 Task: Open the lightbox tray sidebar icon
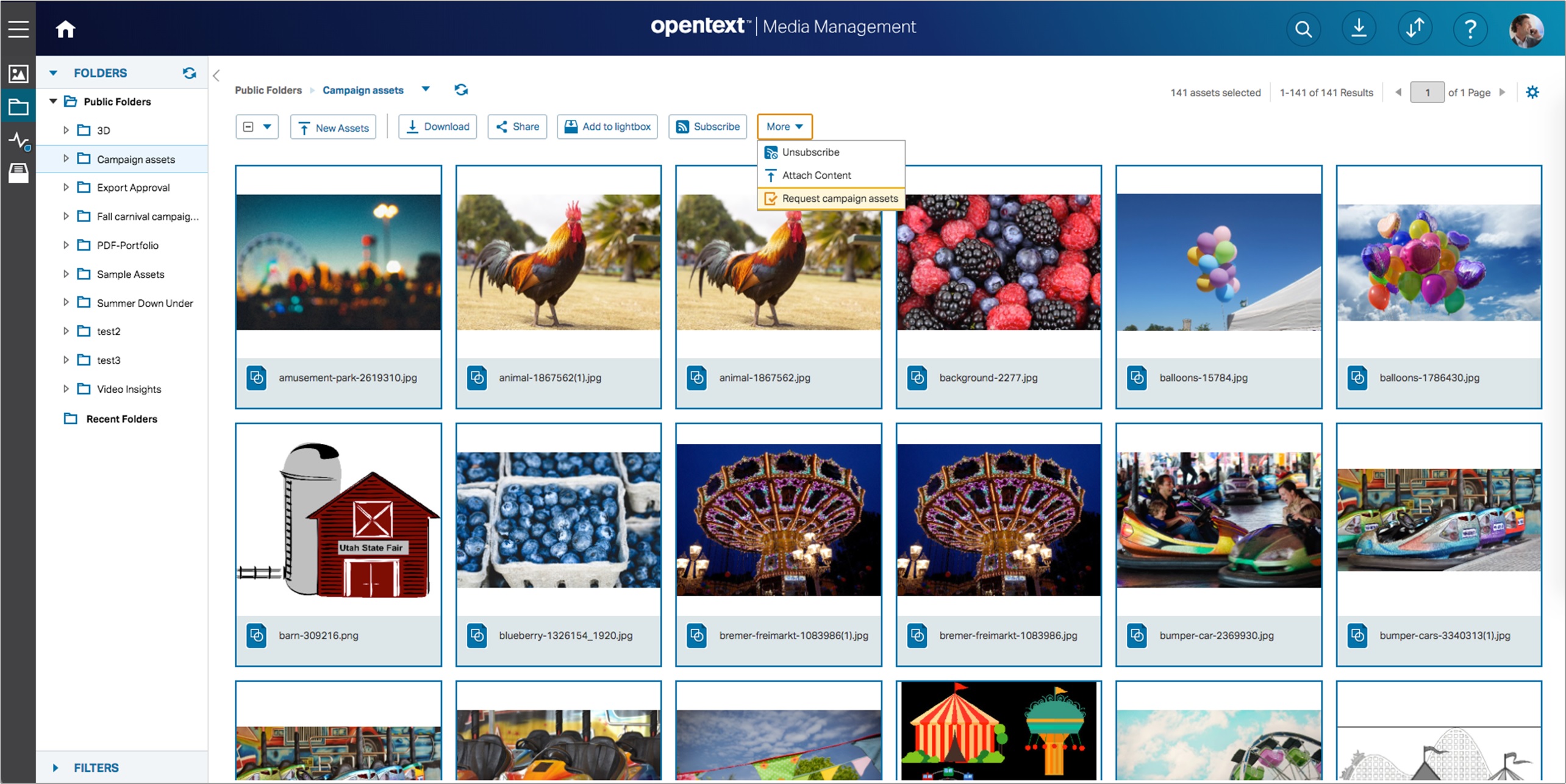coord(18,173)
